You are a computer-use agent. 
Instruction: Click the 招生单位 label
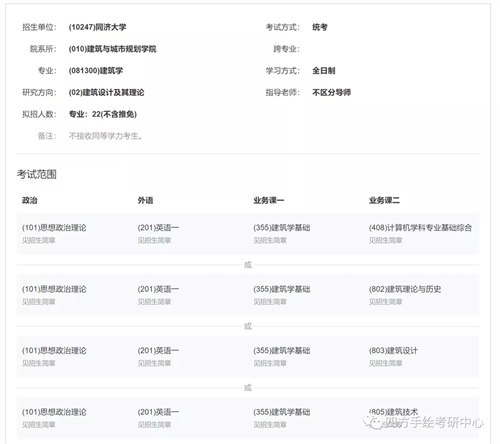tap(39, 27)
